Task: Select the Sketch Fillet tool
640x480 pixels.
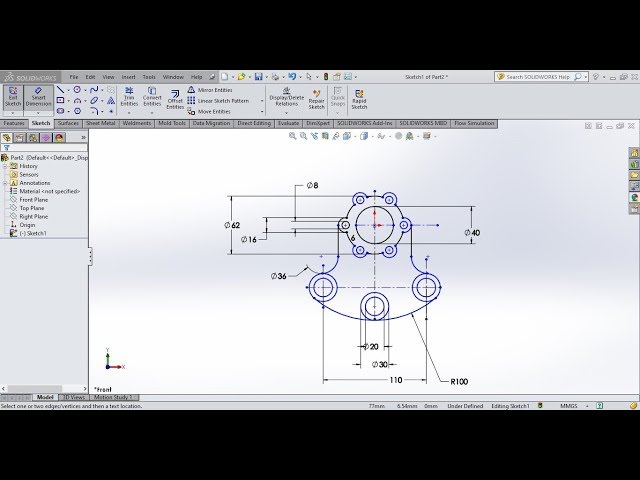Action: (x=94, y=111)
